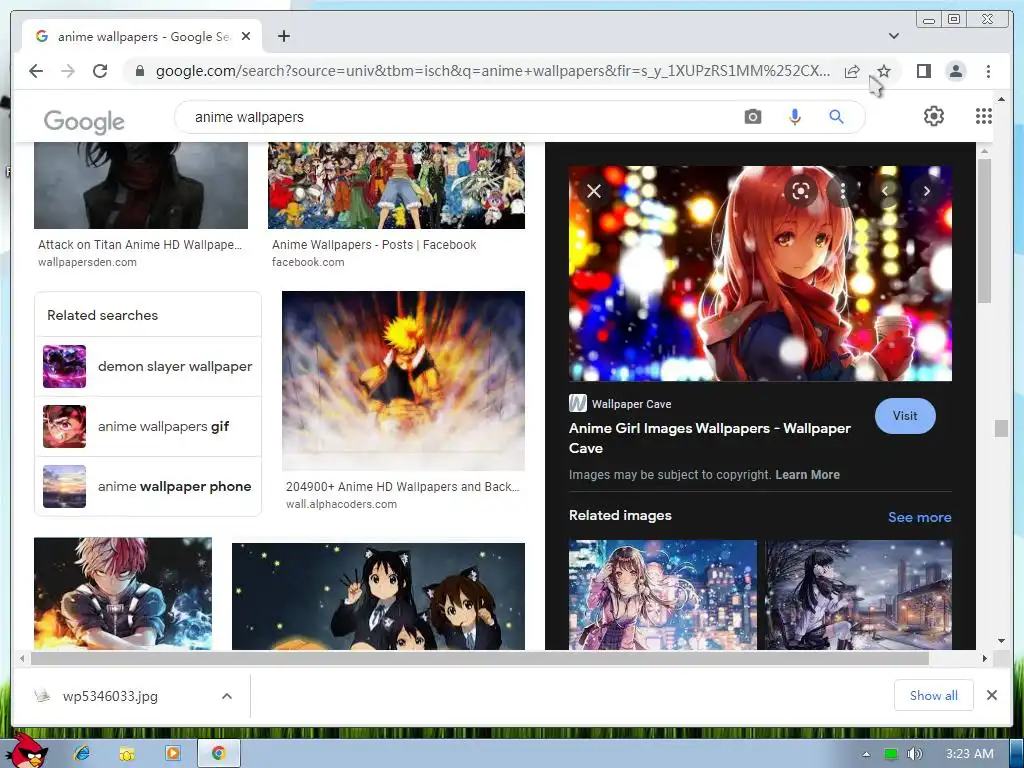Image resolution: width=1024 pixels, height=768 pixels.
Task: Click the 3:23 AM clock
Action: click(969, 754)
